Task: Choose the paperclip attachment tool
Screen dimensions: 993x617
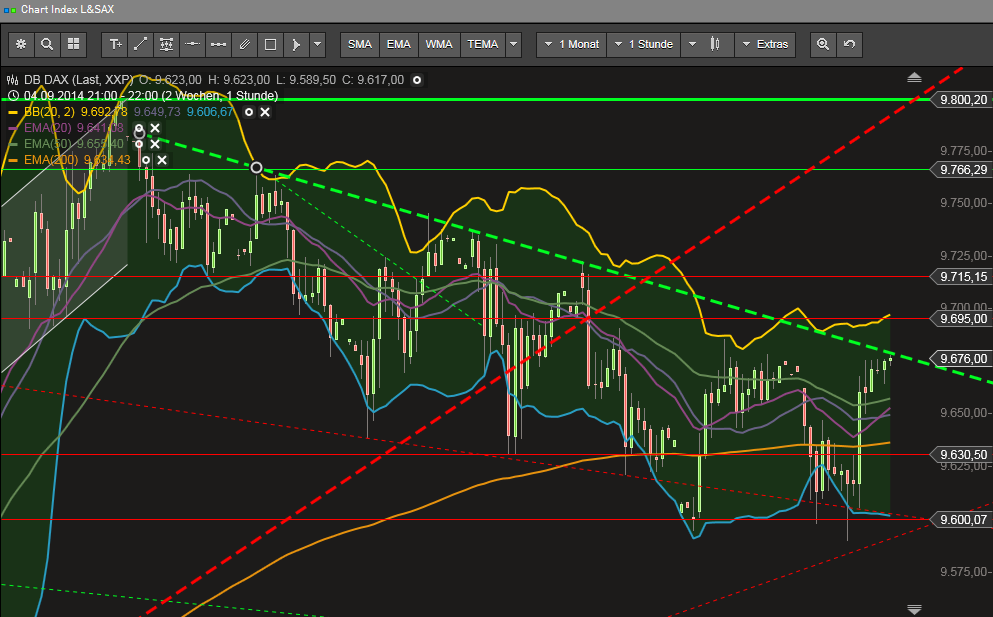Action: 244,44
